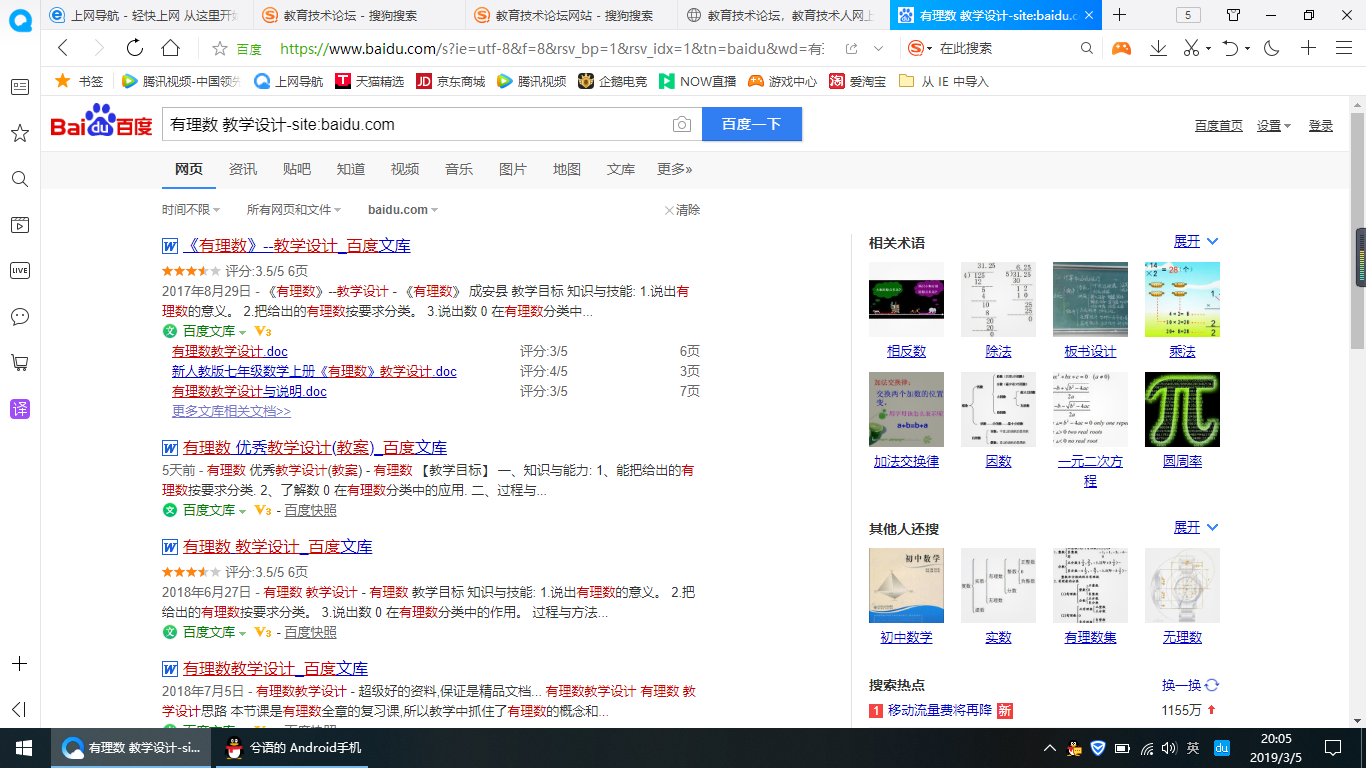Open the search icon in left sidebar
1366x768 pixels.
pos(20,179)
